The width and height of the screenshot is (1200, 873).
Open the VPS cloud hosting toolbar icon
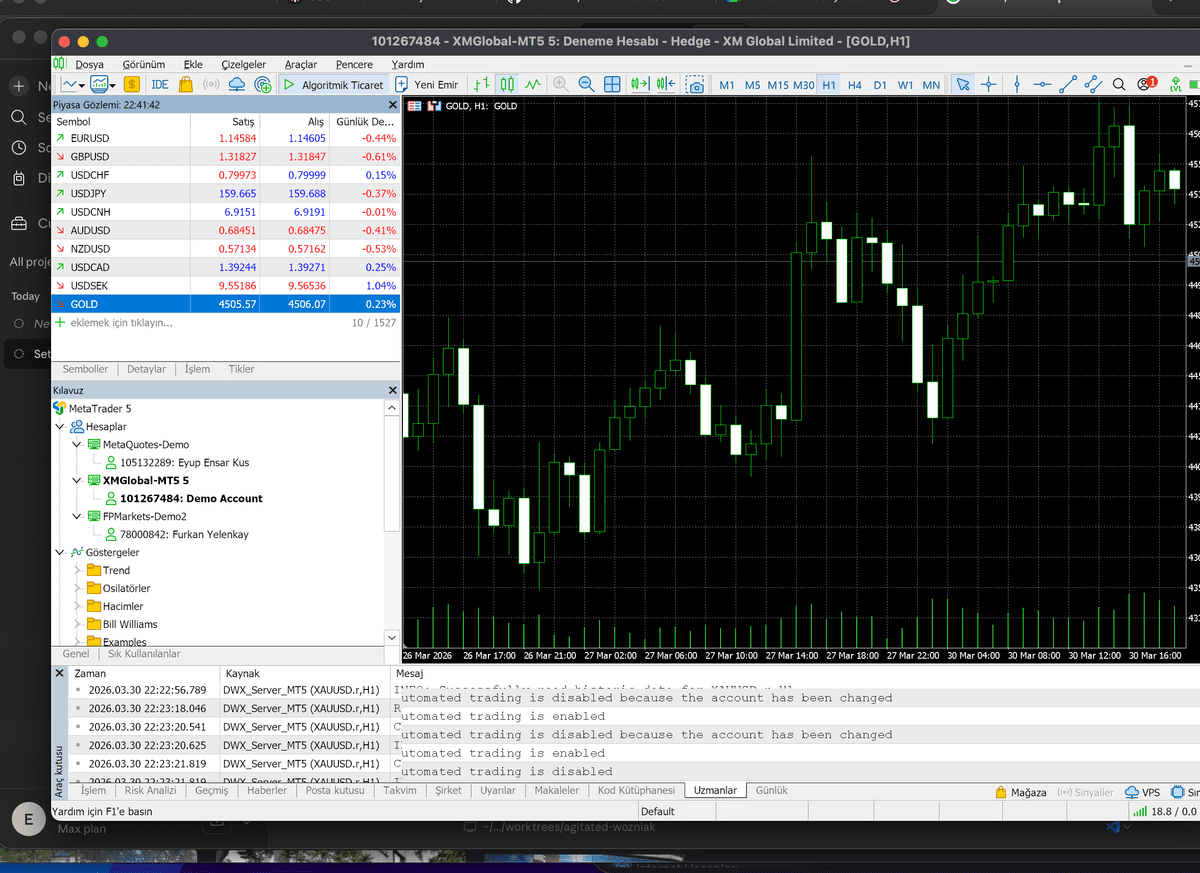click(x=237, y=85)
